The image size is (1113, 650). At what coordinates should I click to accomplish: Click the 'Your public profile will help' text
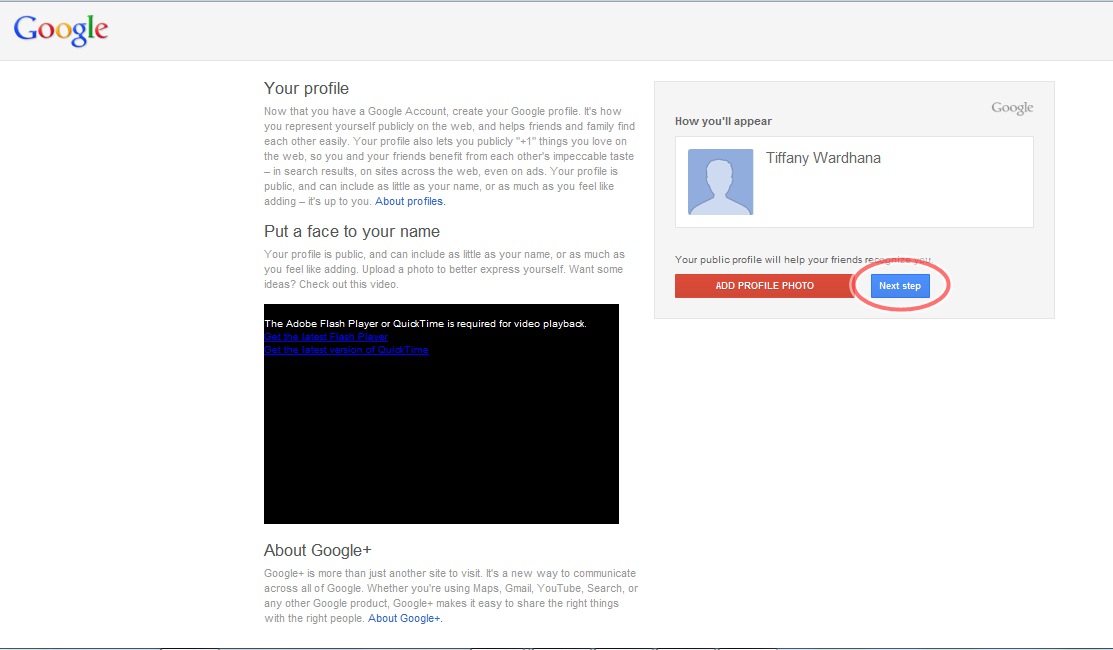(803, 260)
